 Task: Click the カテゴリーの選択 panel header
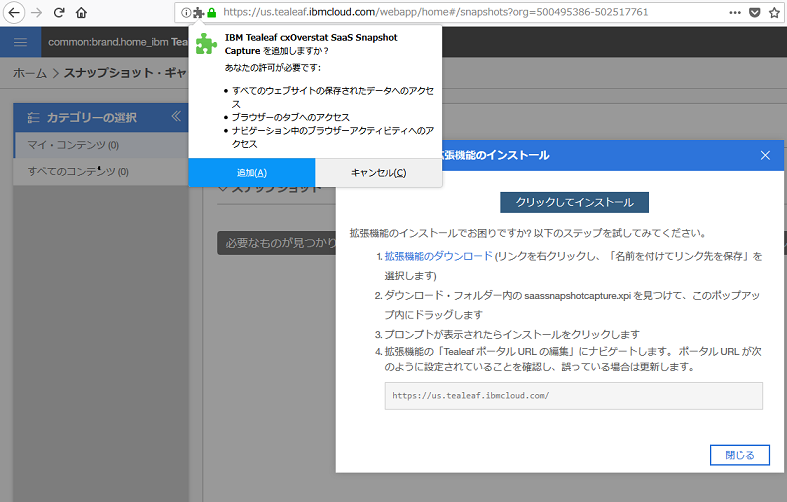click(x=101, y=117)
